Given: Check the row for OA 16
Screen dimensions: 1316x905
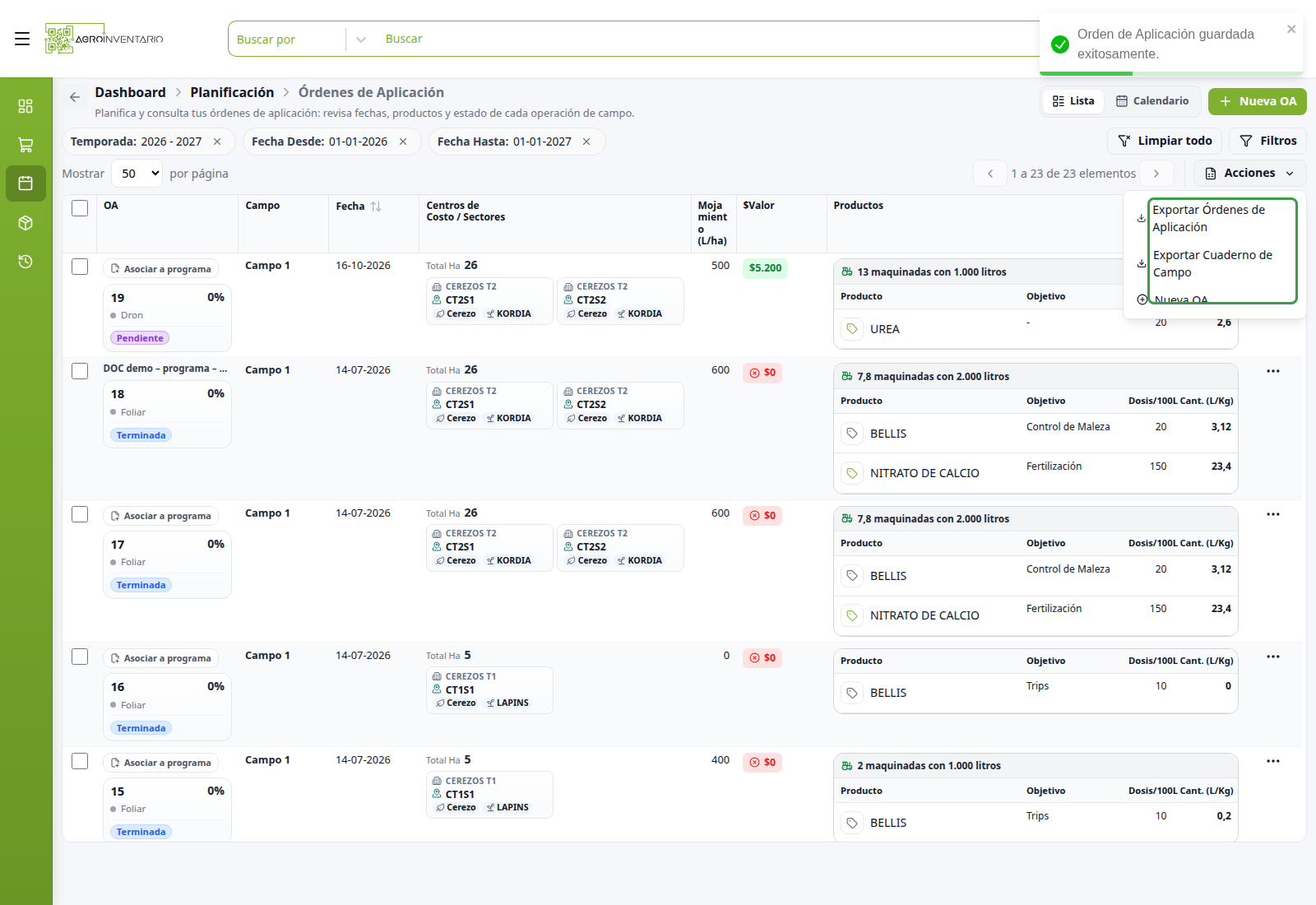Looking at the screenshot, I should pyautogui.click(x=80, y=657).
